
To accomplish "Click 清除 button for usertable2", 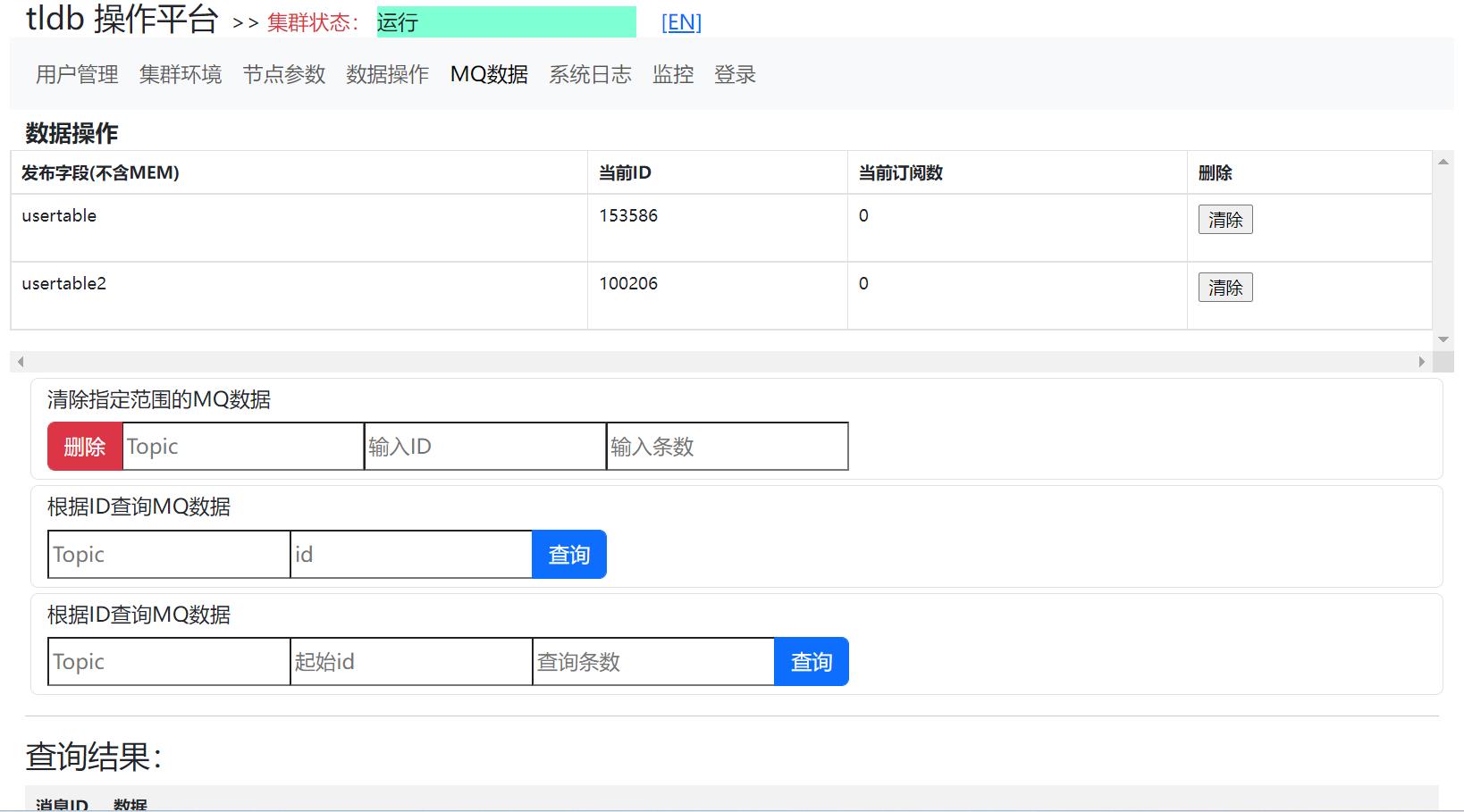I will (1225, 288).
